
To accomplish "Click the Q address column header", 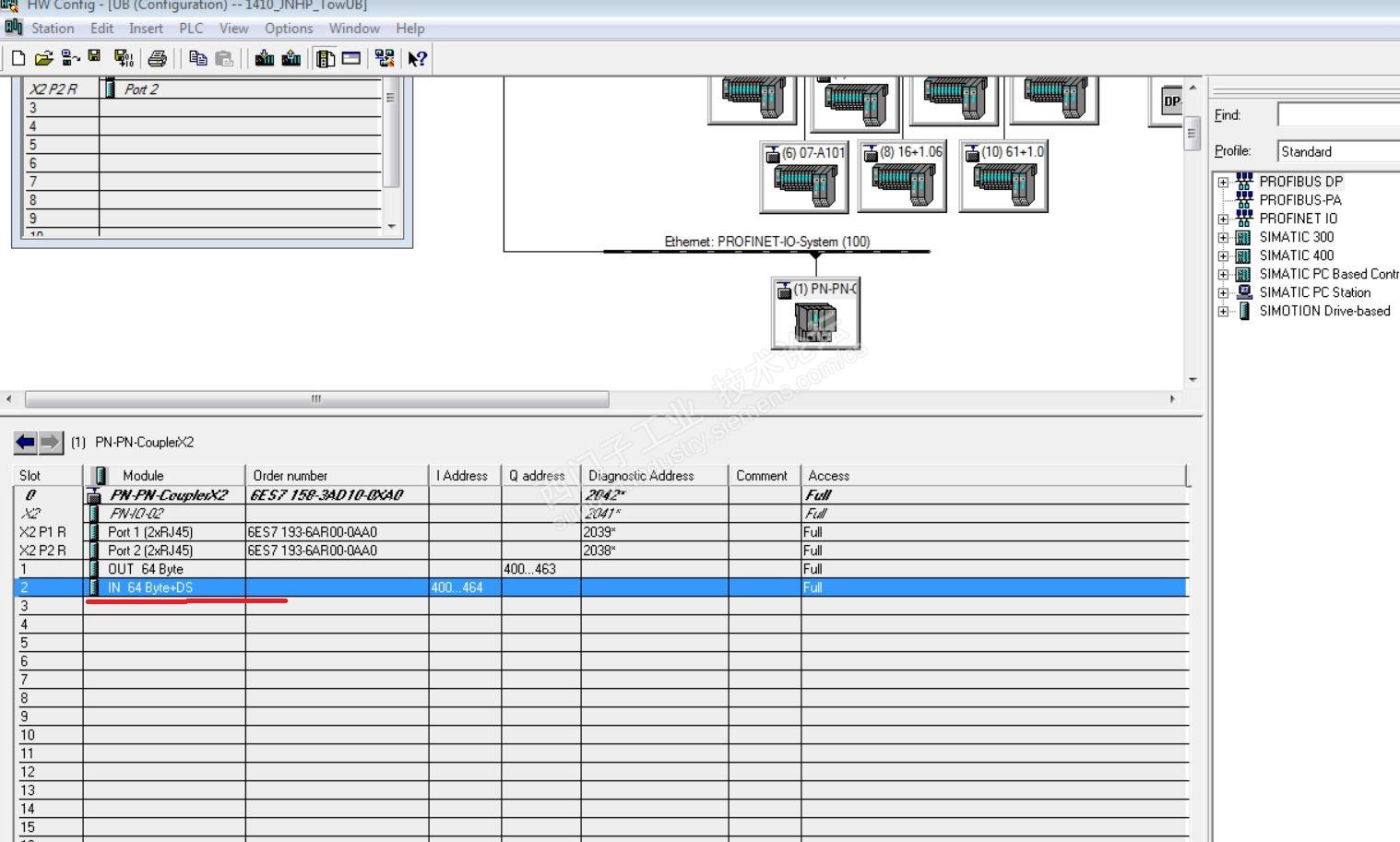I will [x=541, y=476].
